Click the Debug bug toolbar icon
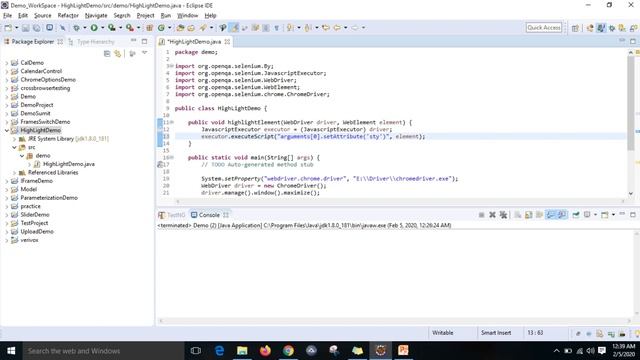Screen dimensions: 640x360 pos(76,28)
